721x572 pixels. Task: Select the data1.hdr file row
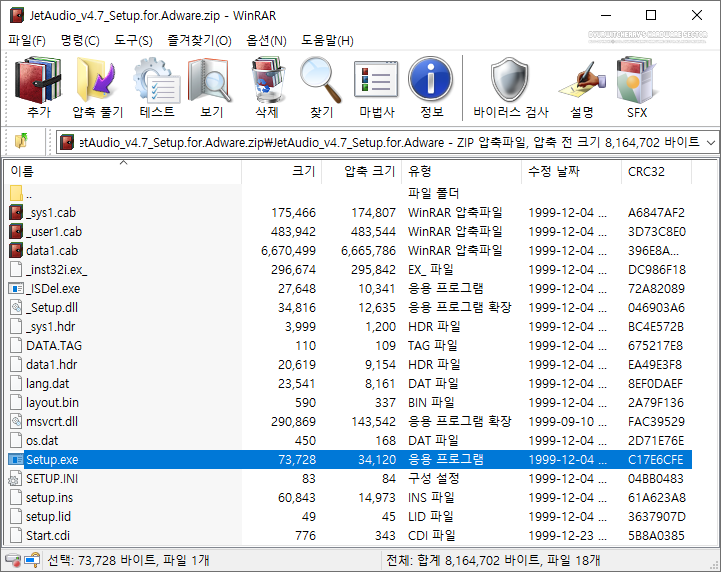[348, 365]
